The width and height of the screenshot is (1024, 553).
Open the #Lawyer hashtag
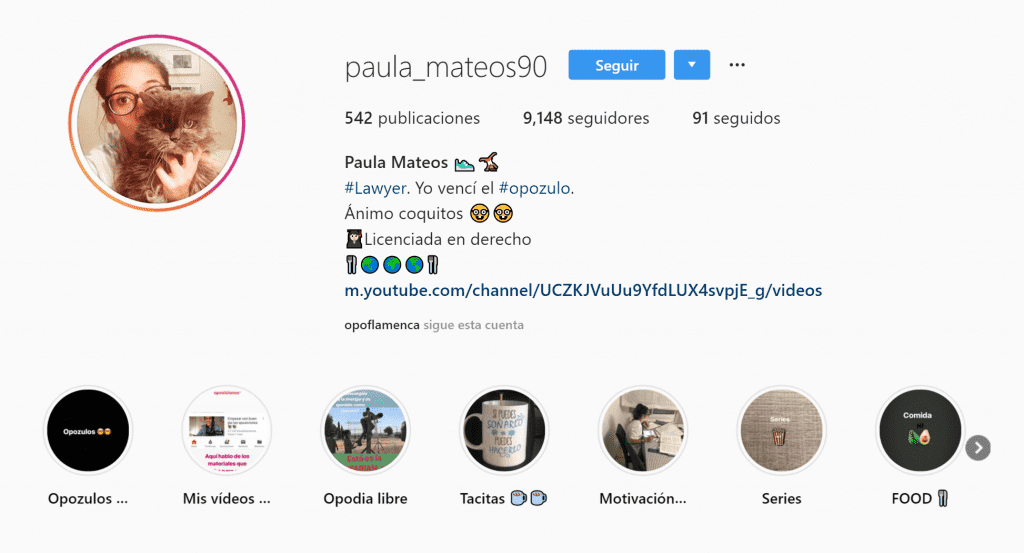(376, 188)
